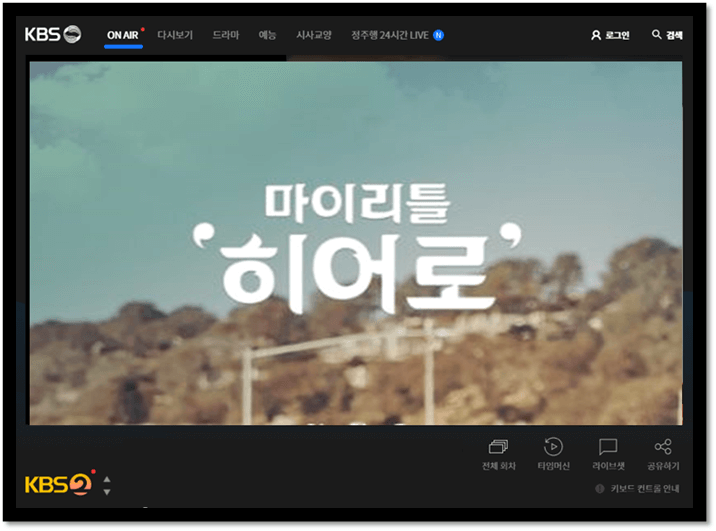Go to 정주행 24시간 LIVE

click(390, 35)
